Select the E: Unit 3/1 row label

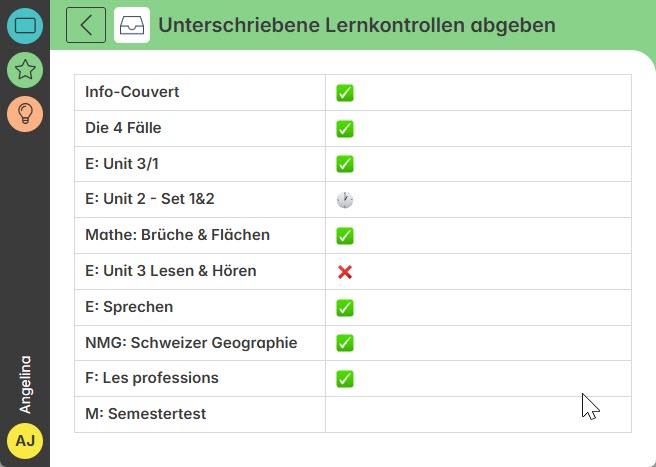point(122,164)
